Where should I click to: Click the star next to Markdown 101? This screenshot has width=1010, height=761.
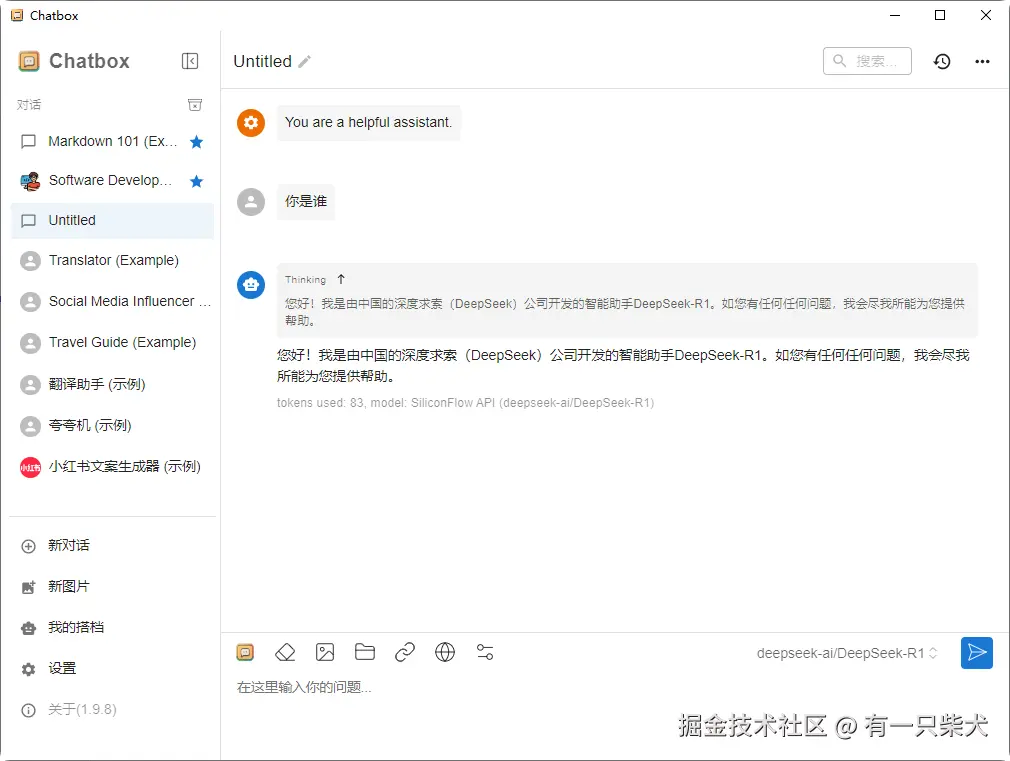pos(196,142)
